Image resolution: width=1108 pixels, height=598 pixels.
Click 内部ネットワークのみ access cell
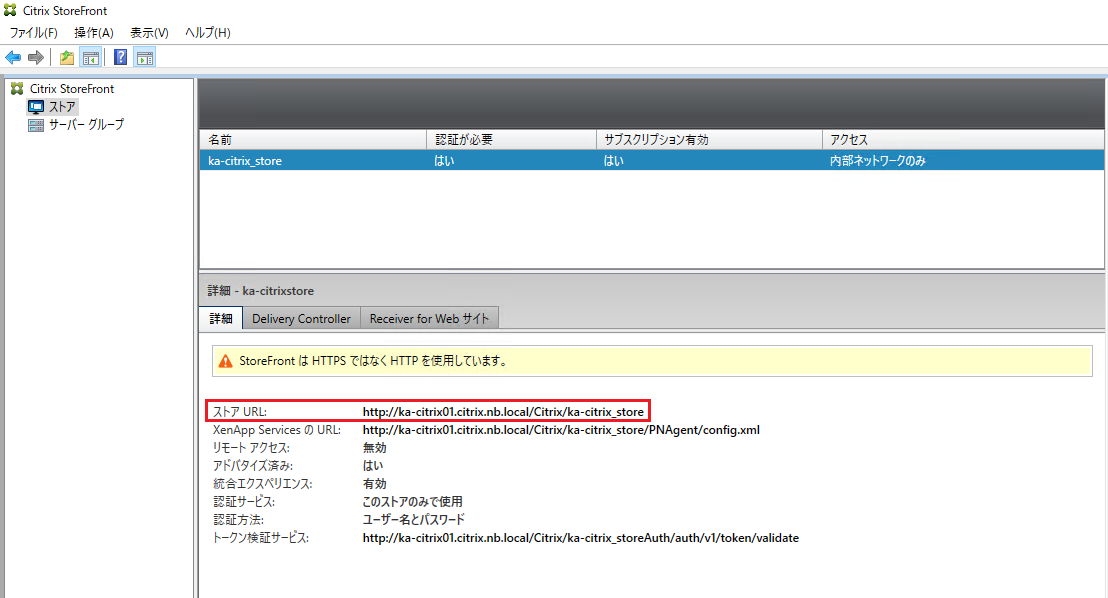pyautogui.click(x=878, y=160)
